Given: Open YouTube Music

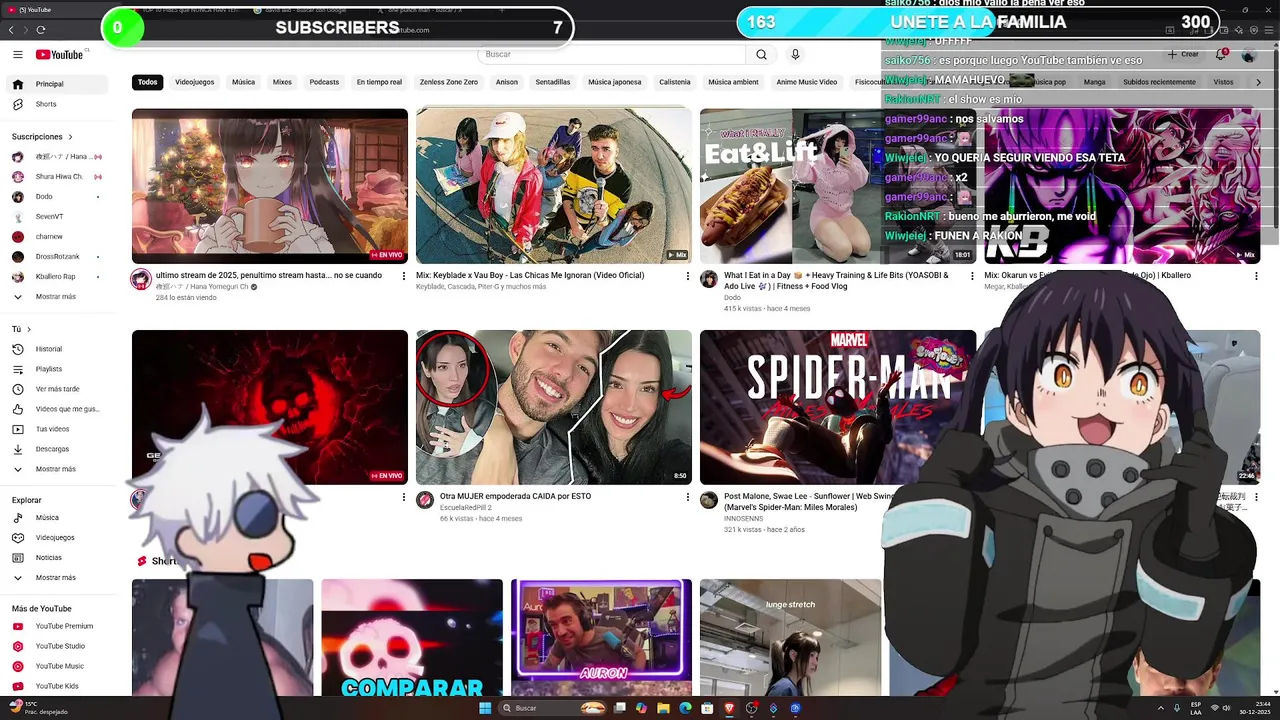Looking at the screenshot, I should [56, 666].
